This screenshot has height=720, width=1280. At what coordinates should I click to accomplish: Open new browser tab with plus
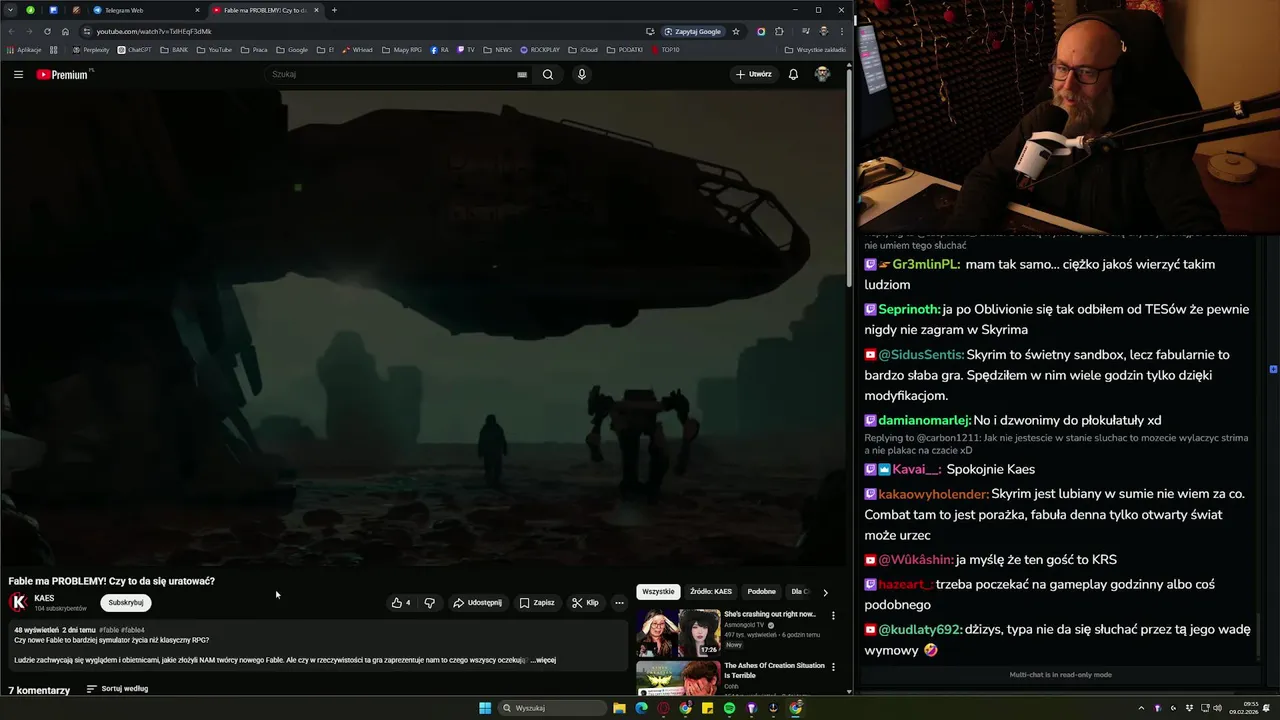tap(334, 10)
